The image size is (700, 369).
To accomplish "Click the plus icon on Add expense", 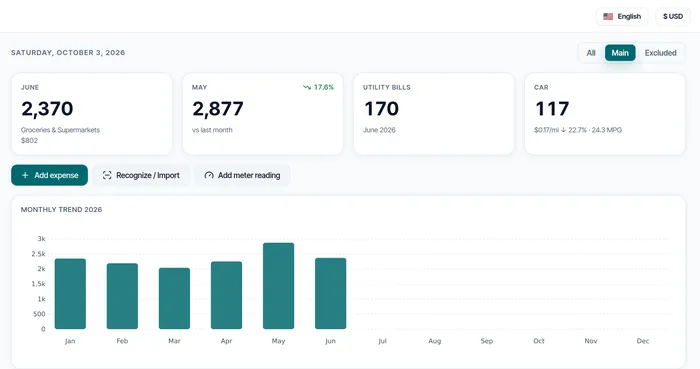I will (x=25, y=175).
